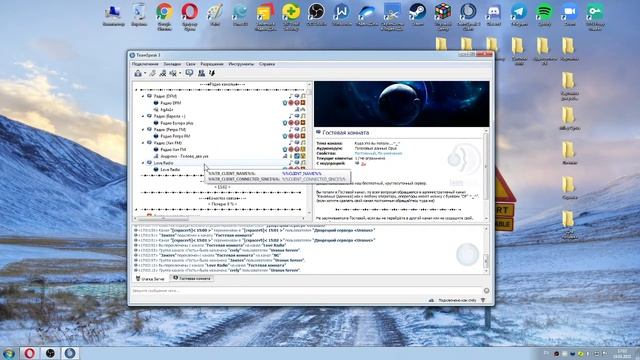Open the Свои menu
This screenshot has height=360, width=640.
tap(191, 64)
